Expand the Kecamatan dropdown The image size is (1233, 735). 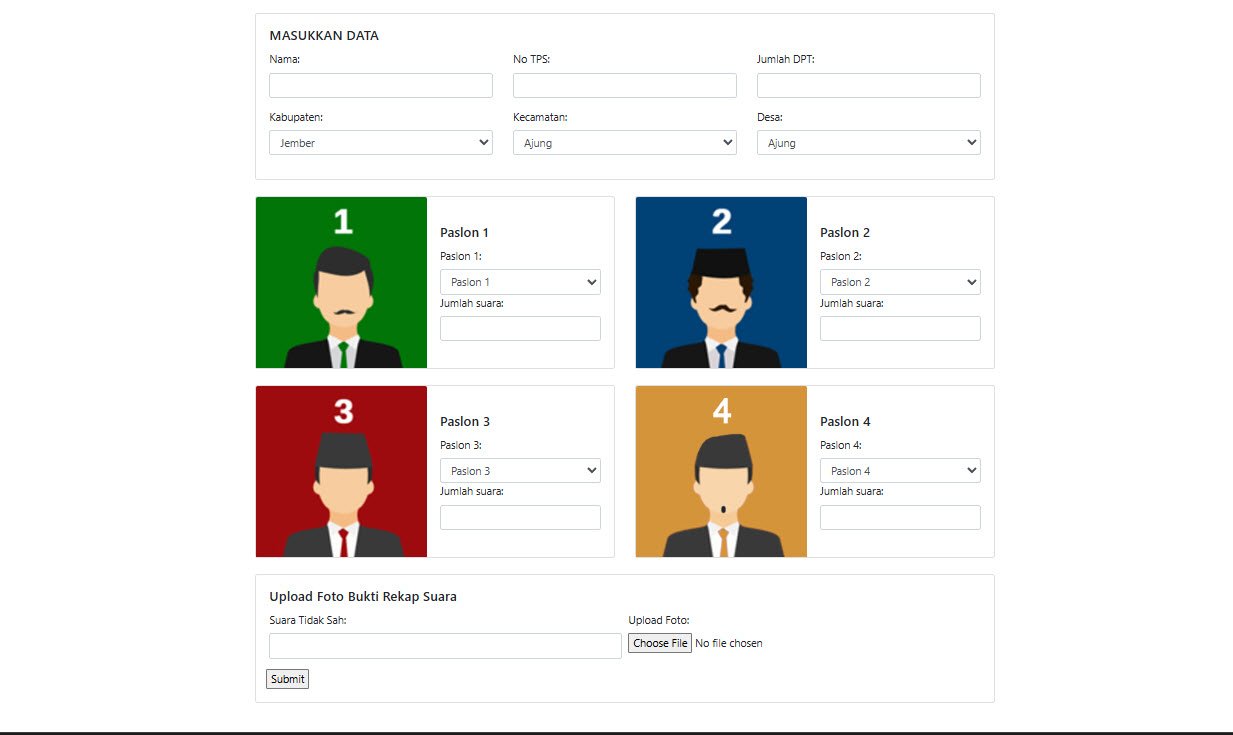[x=625, y=143]
